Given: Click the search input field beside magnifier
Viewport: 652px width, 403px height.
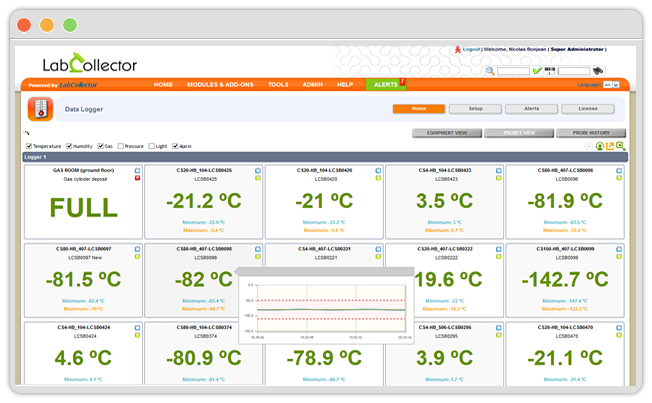Looking at the screenshot, I should click(513, 71).
